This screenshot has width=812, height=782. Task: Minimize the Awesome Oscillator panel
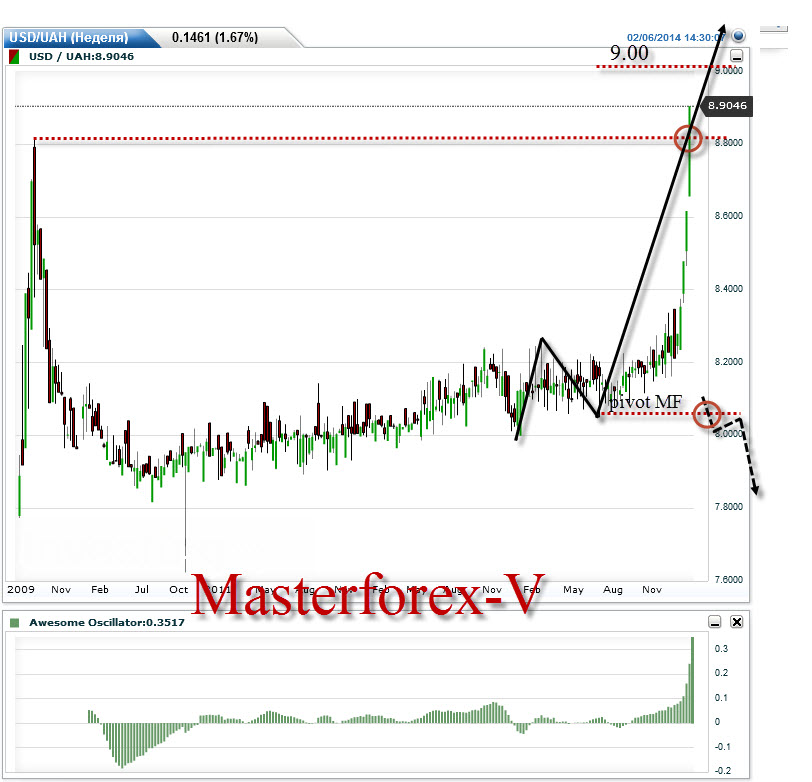(x=715, y=622)
